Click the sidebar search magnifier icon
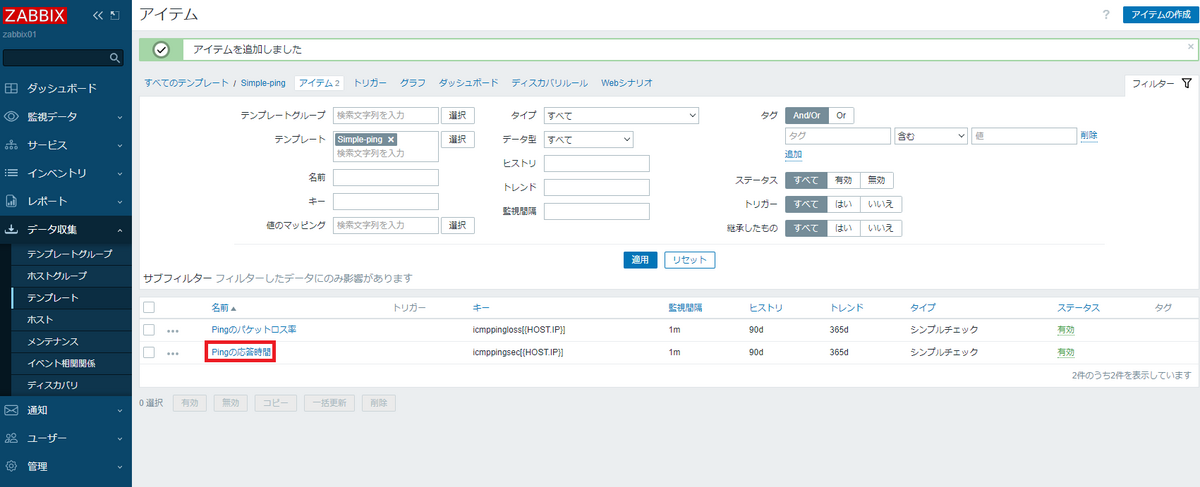Image resolution: width=1200 pixels, height=487 pixels. pyautogui.click(x=115, y=58)
